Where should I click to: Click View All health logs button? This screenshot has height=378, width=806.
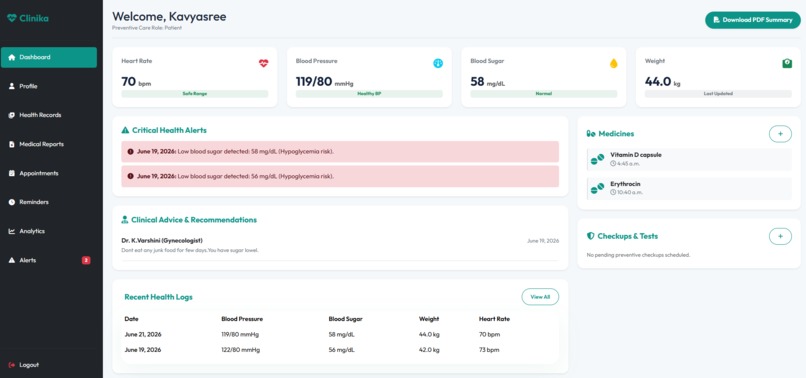click(540, 297)
